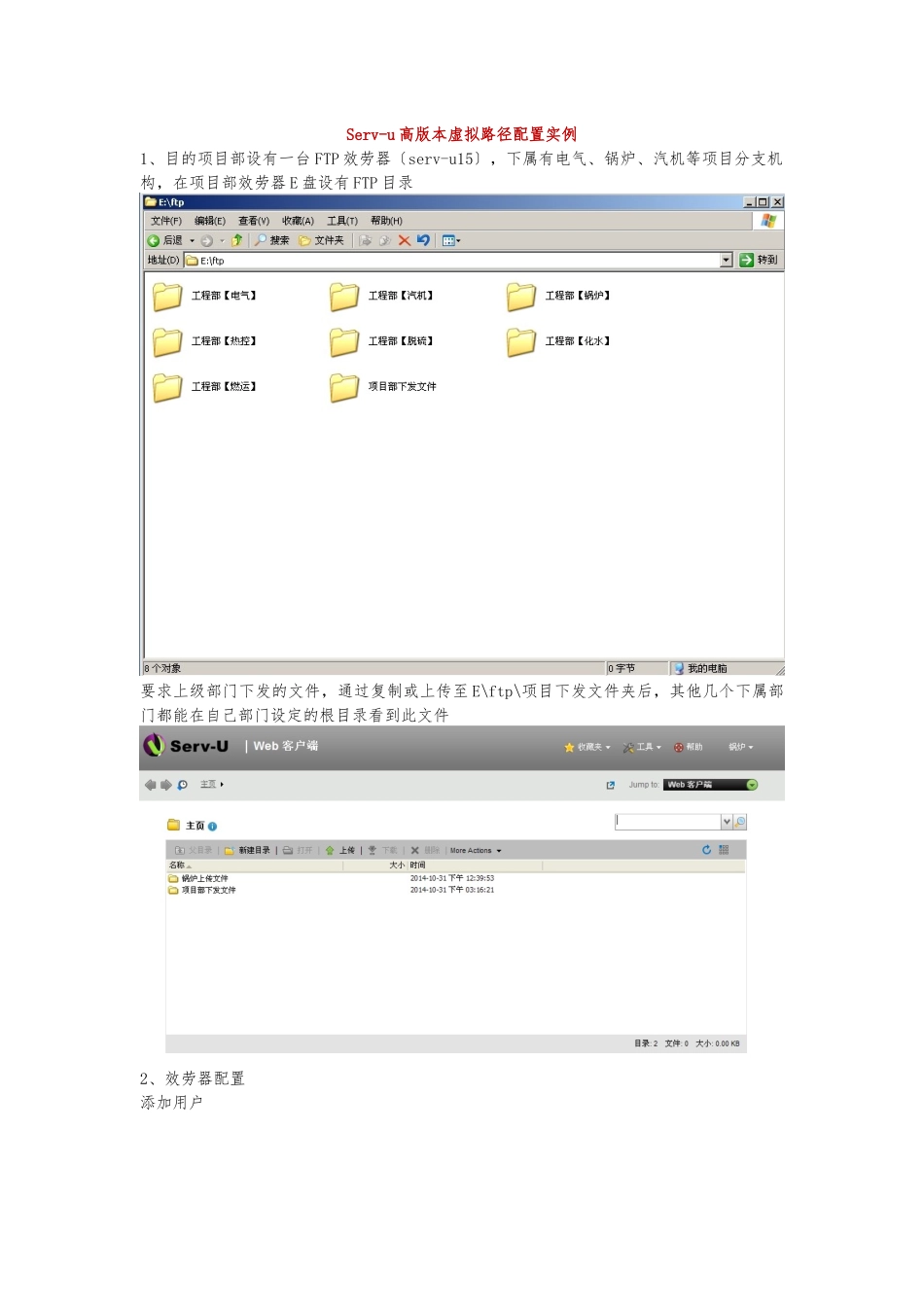Viewport: 924px width, 1307px height.
Task: Expand the search box dropdown arrow
Action: [x=727, y=822]
